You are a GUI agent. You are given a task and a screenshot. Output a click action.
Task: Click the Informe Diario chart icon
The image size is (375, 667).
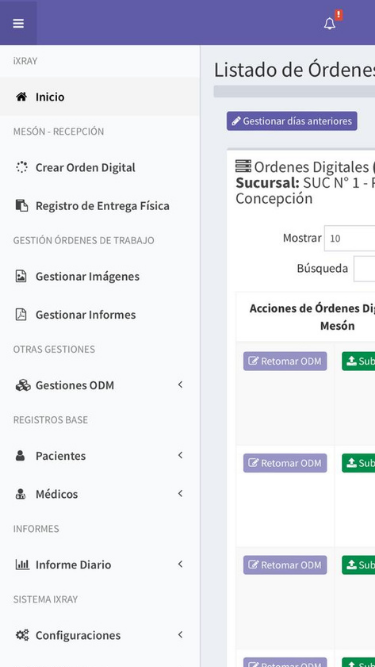click(22, 564)
